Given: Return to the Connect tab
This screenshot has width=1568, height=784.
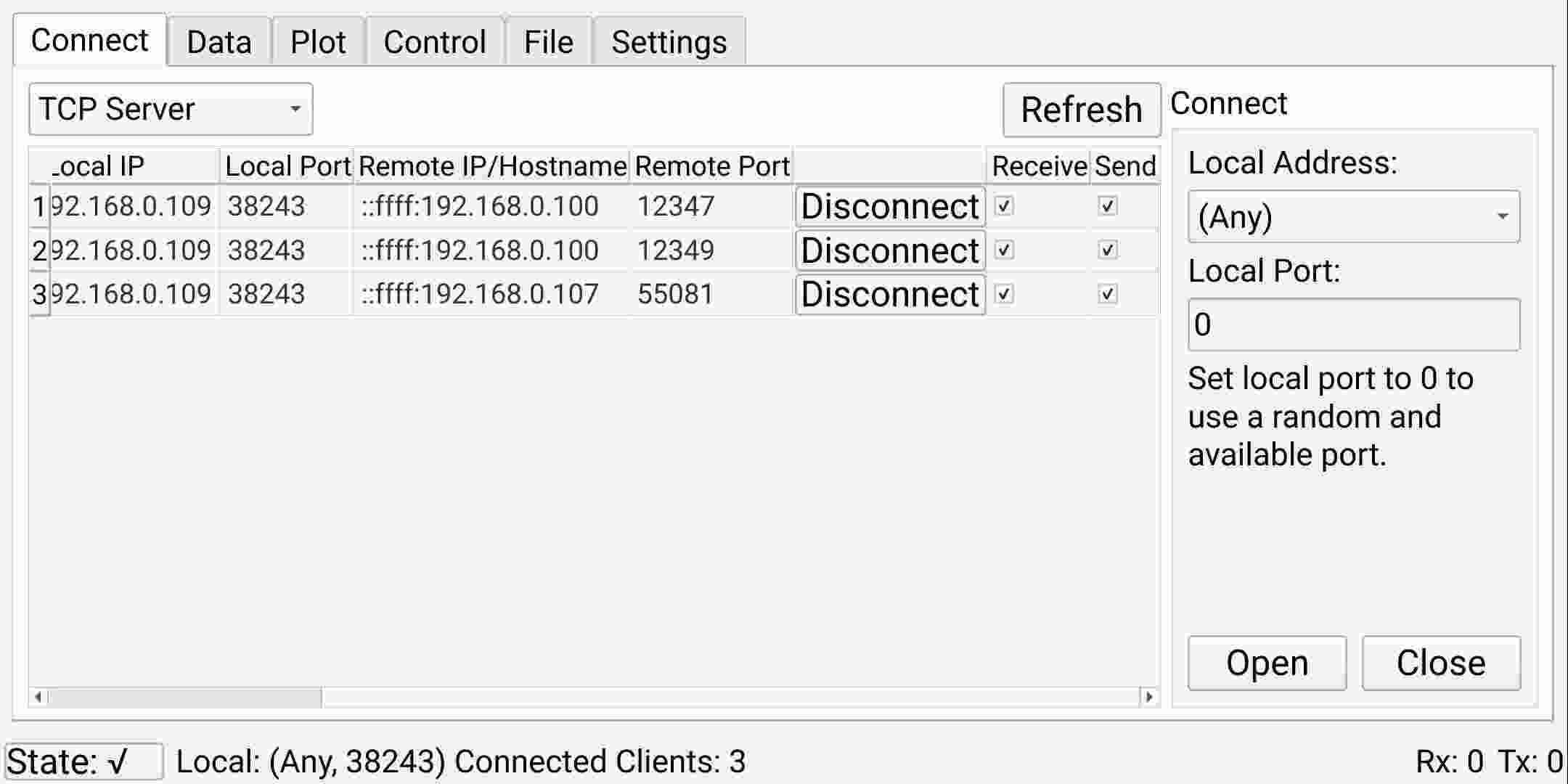Looking at the screenshot, I should tap(89, 40).
